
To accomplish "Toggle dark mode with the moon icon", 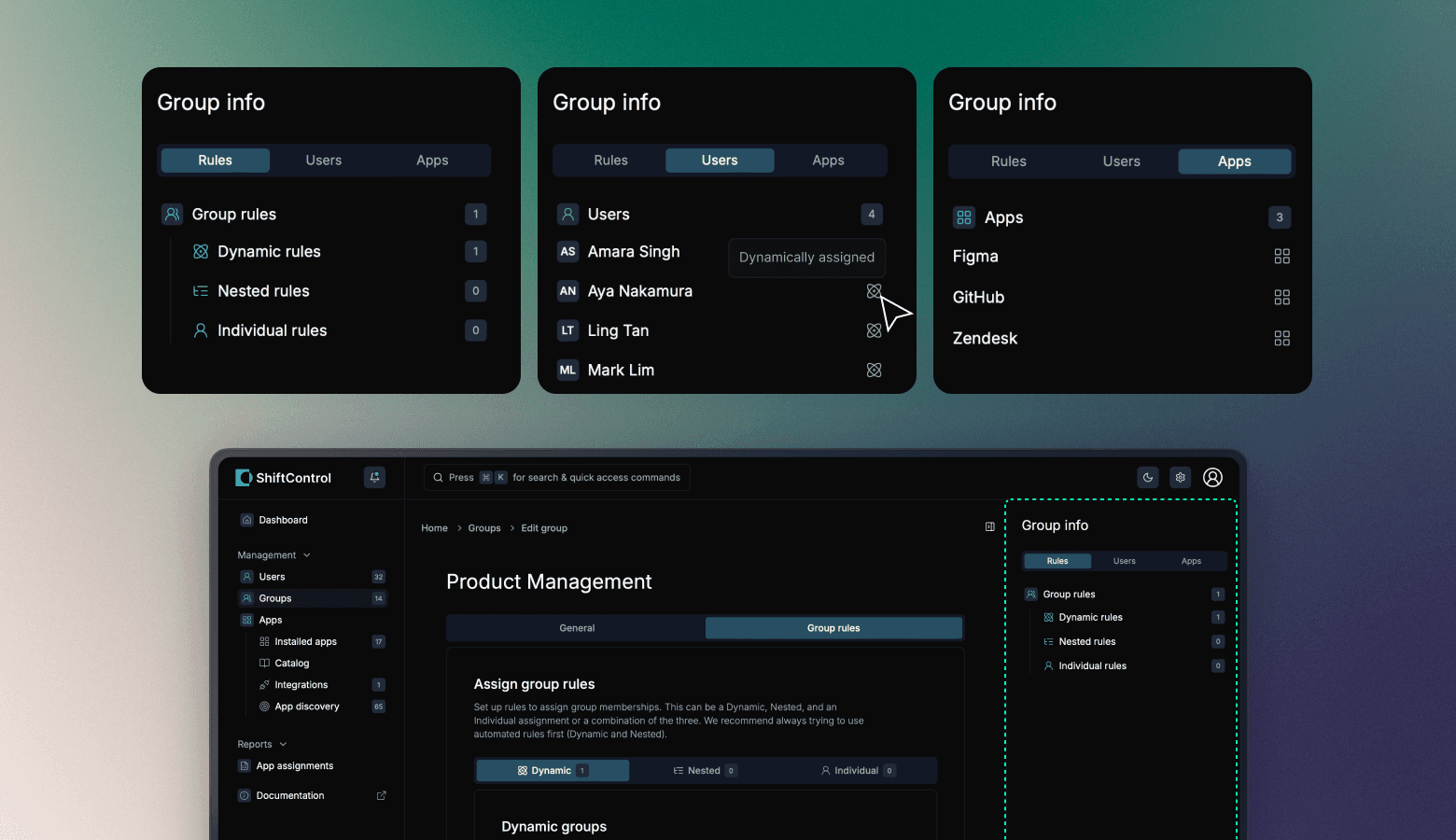I will [1148, 478].
